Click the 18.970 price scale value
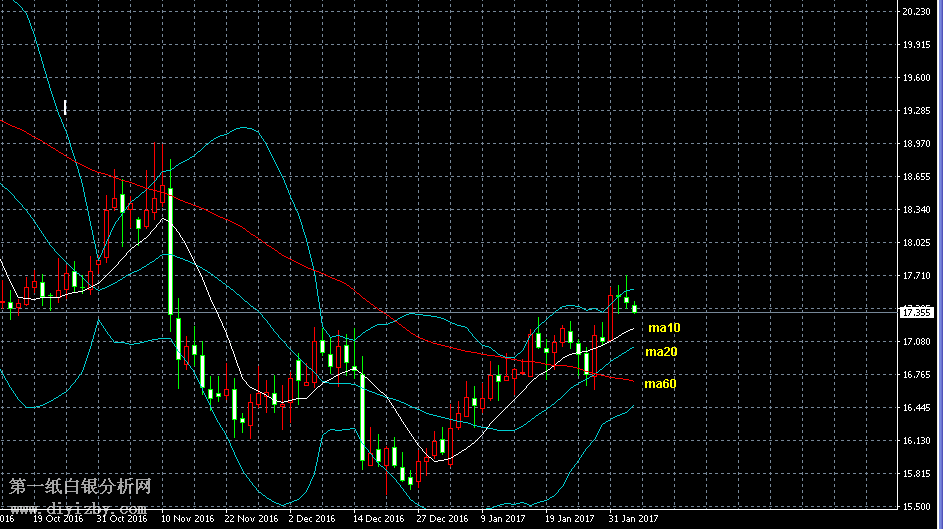943x529 pixels. pos(917,144)
